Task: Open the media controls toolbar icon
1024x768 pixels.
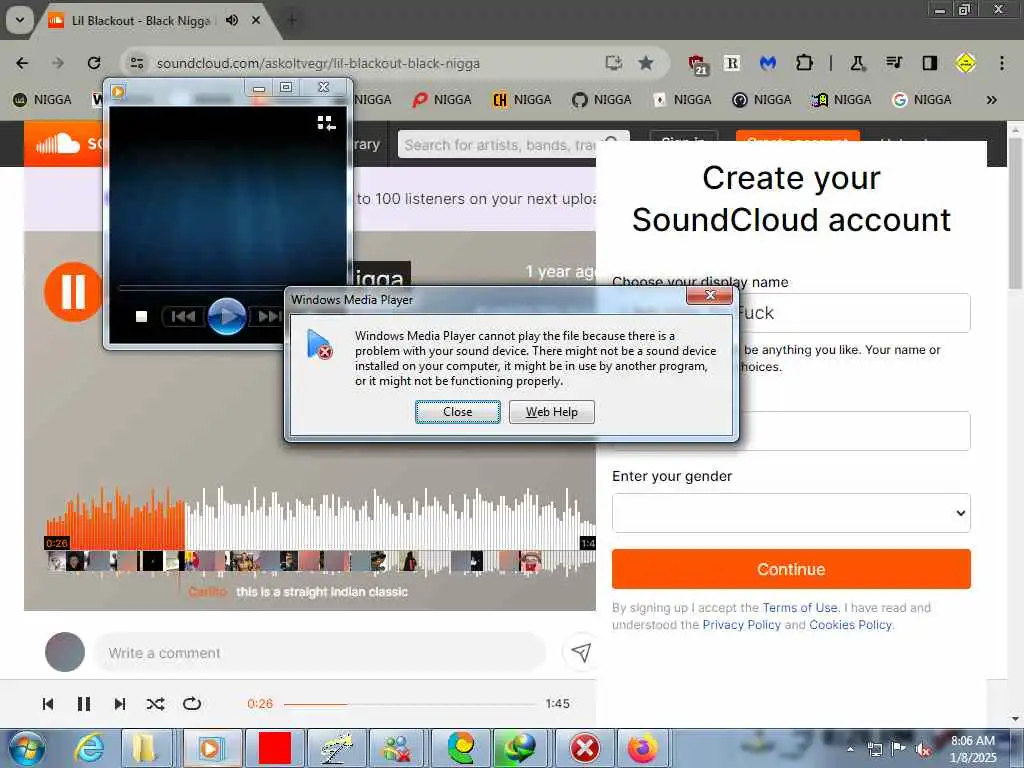Action: pos(894,63)
